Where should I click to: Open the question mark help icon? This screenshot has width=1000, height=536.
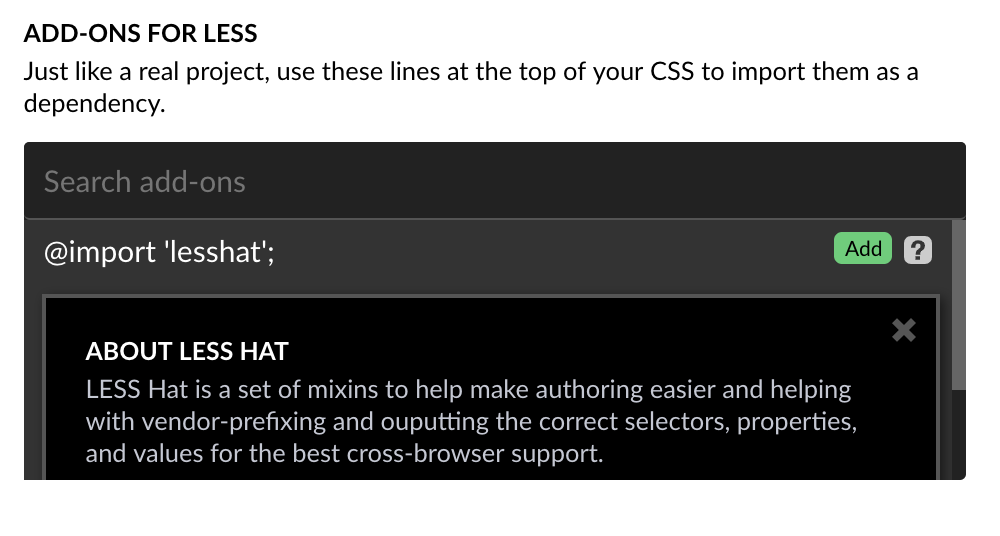(917, 249)
